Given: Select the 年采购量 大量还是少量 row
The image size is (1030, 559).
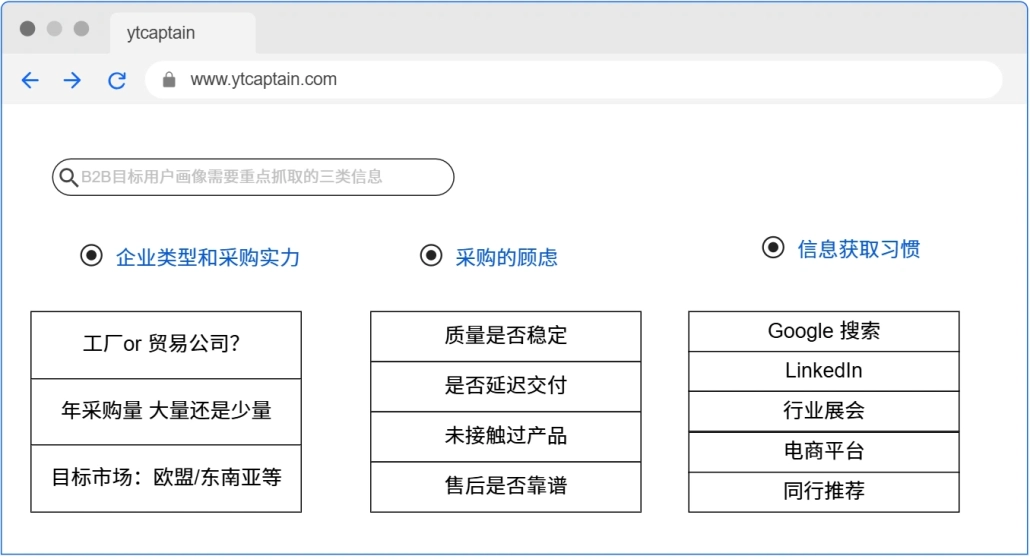Looking at the screenshot, I should click(166, 411).
